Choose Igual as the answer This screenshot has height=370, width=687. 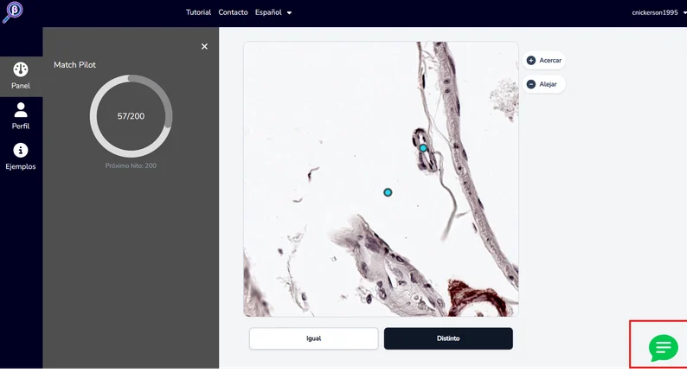point(314,338)
